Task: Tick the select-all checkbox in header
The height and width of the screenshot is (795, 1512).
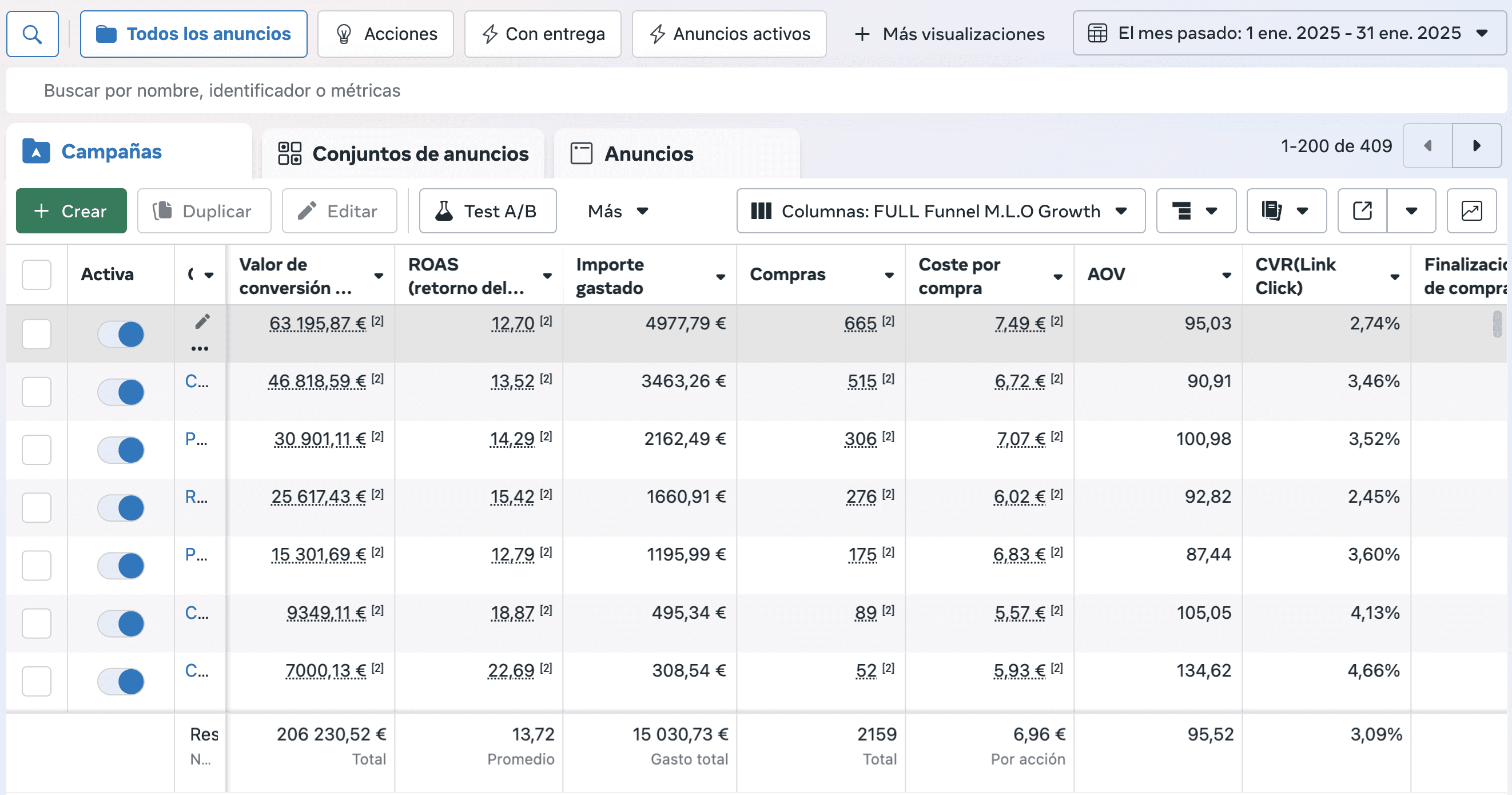Action: tap(37, 275)
